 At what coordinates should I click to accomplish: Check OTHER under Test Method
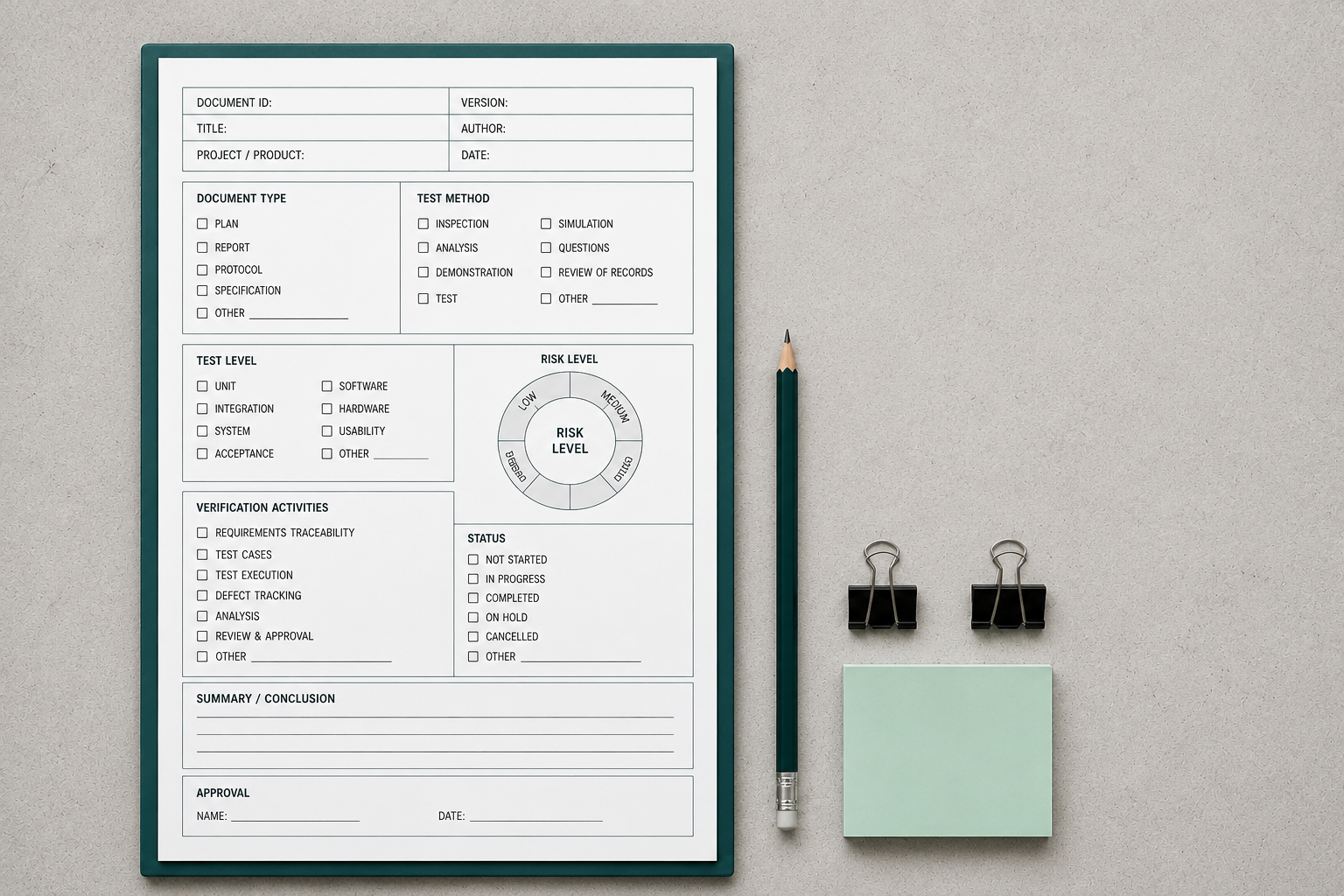(x=546, y=298)
